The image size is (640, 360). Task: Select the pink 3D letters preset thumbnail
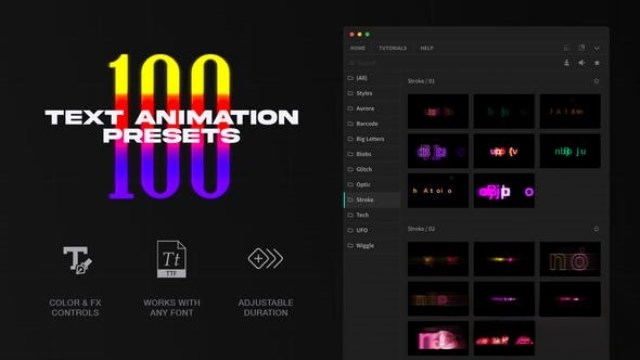pyautogui.click(x=438, y=338)
